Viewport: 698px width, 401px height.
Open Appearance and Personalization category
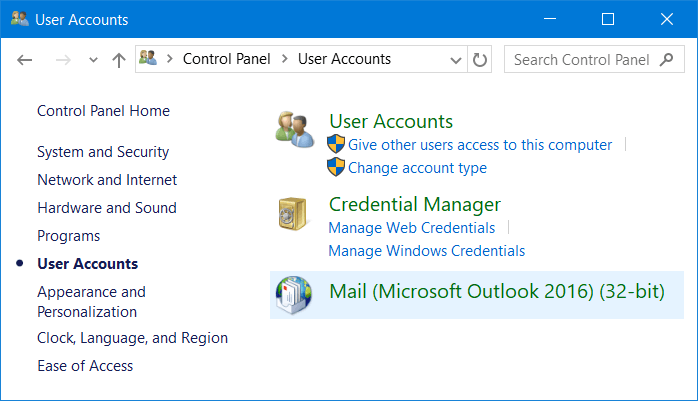(x=91, y=302)
